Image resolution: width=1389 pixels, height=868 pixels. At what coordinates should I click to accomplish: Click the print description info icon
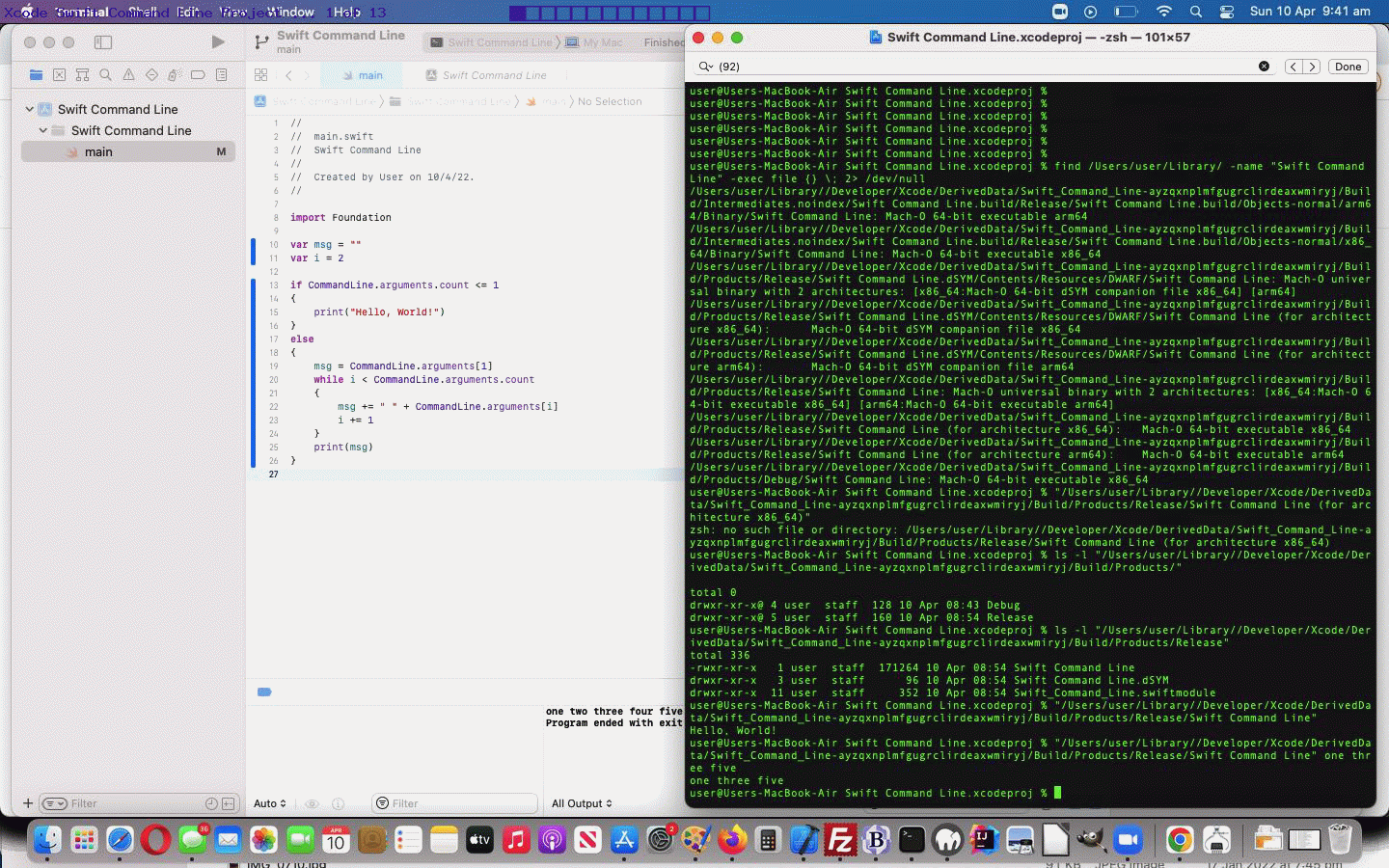point(338,803)
